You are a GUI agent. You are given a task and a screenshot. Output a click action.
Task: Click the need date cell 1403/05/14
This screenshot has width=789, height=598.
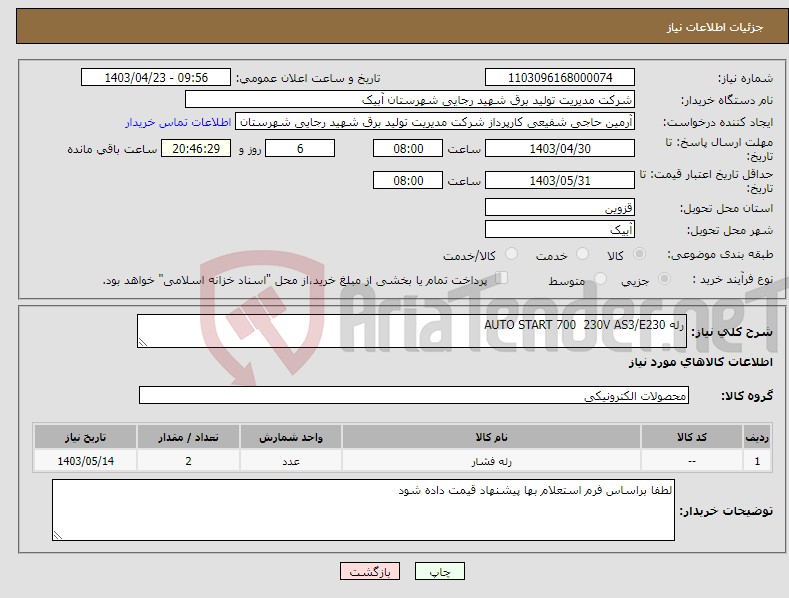click(x=86, y=461)
